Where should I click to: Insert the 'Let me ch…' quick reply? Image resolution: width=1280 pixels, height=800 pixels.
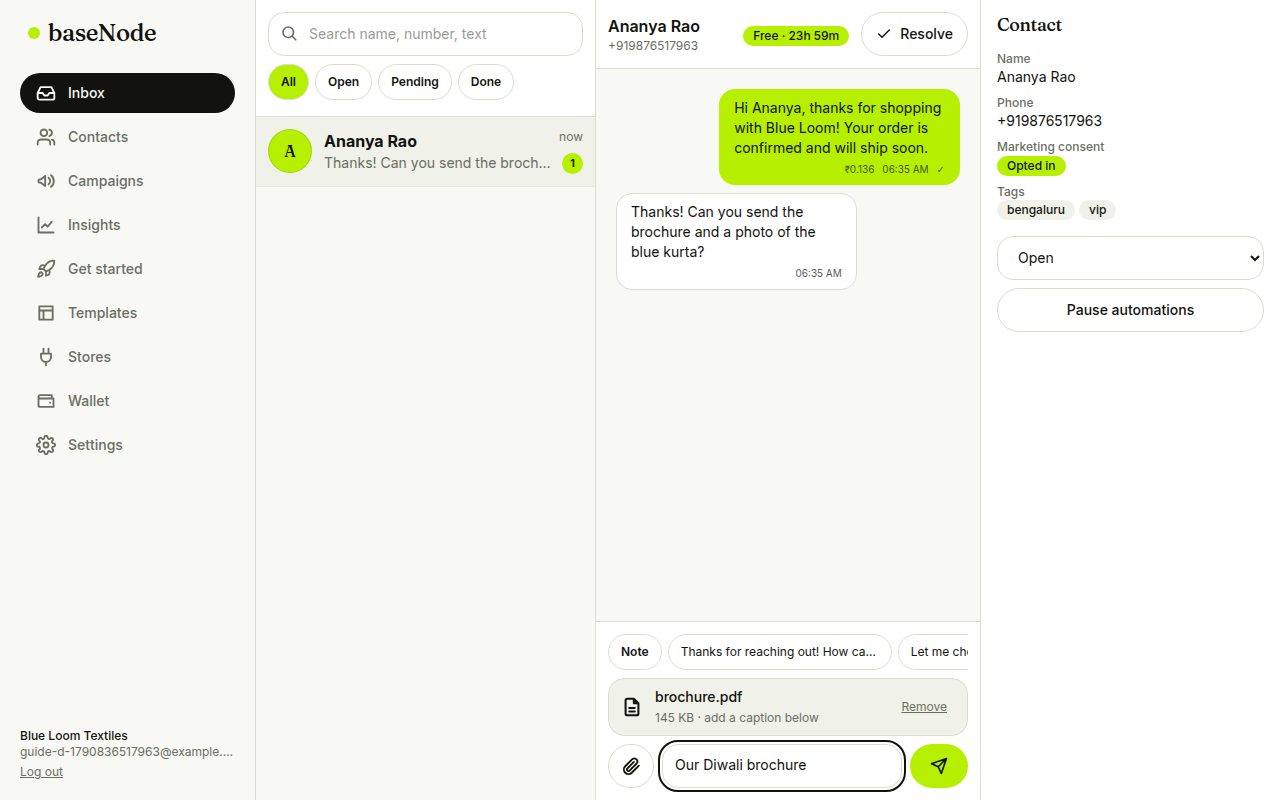click(x=933, y=652)
